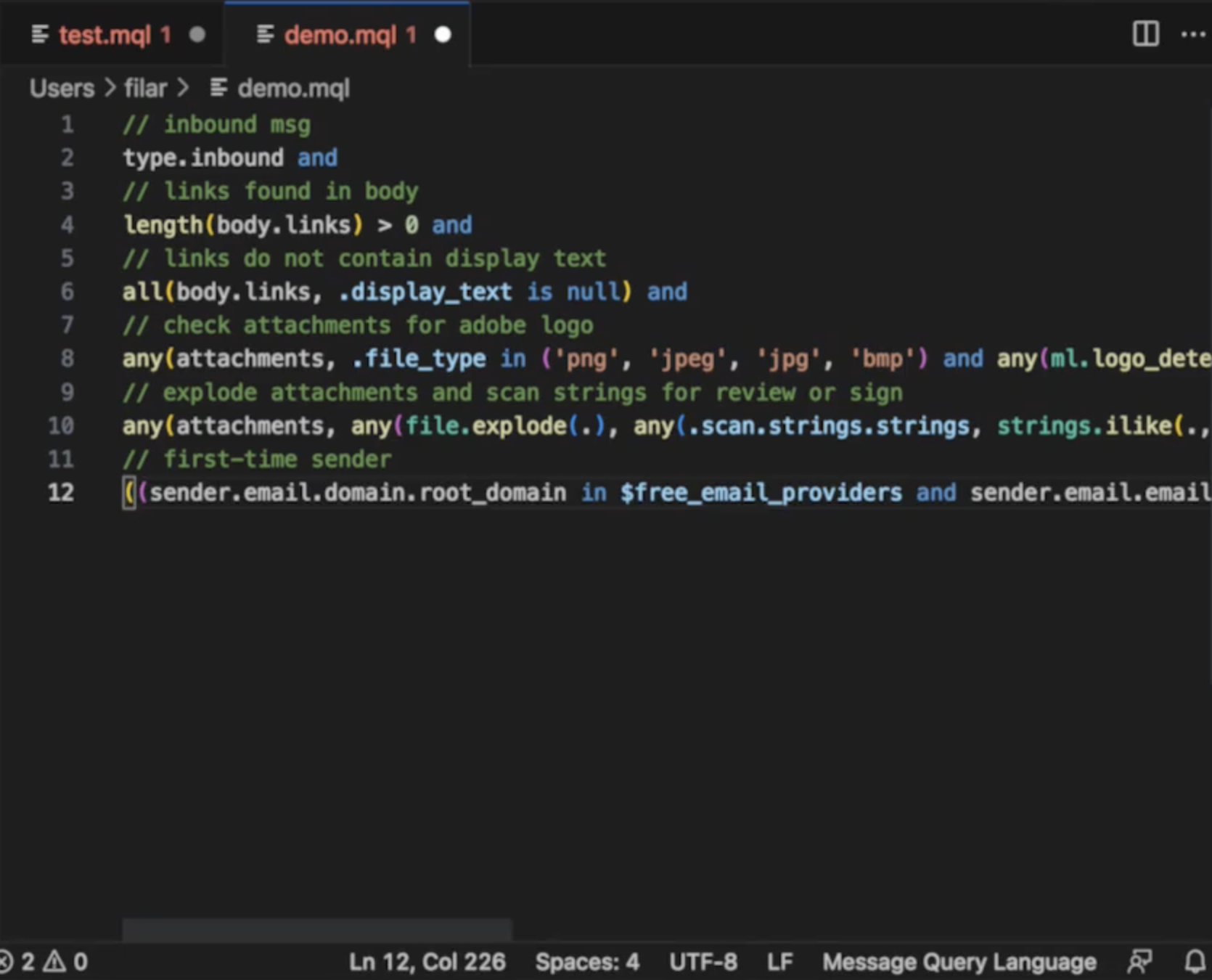Click the breadcrumb demo.mql file icon
Image resolution: width=1212 pixels, height=980 pixels.
pos(218,88)
